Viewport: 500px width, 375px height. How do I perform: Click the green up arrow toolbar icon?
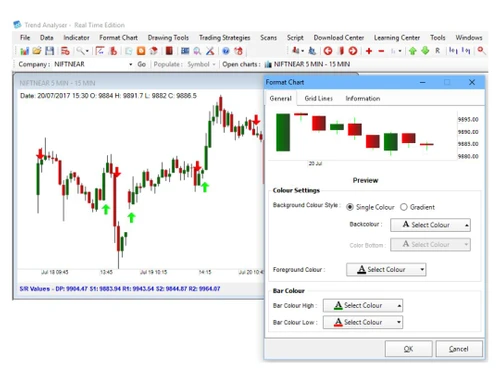(413, 51)
